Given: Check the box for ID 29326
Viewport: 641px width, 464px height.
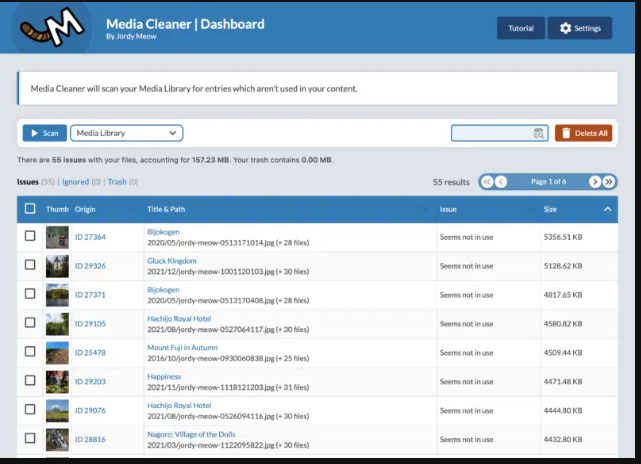Looking at the screenshot, I should point(30,265).
